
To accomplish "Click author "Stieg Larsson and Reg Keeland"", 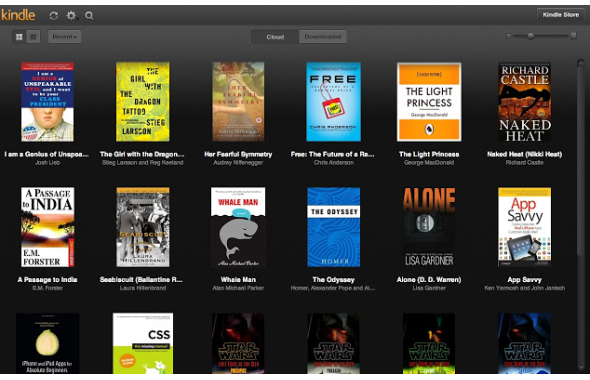I will tap(143, 163).
